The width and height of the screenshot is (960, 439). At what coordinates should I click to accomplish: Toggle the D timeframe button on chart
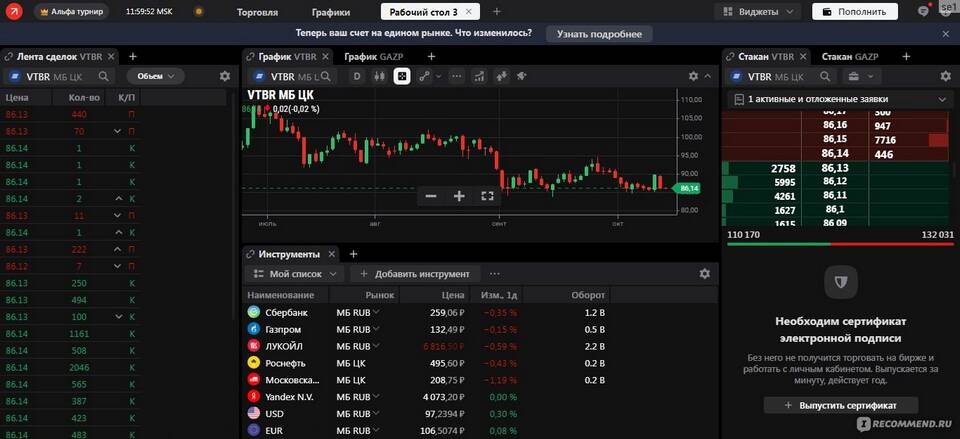pos(356,76)
